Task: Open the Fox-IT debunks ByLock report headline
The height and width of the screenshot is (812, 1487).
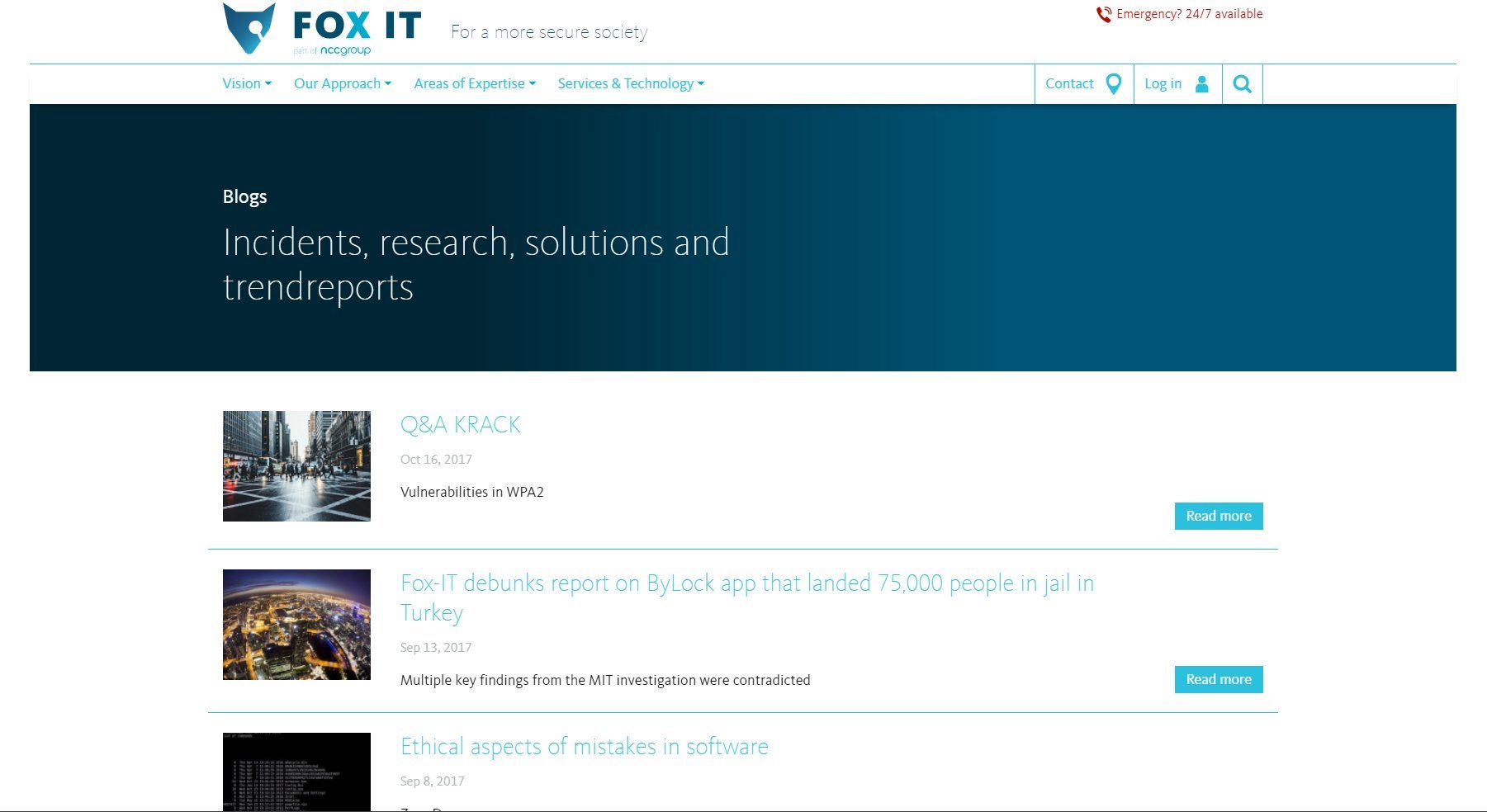Action: 746,584
